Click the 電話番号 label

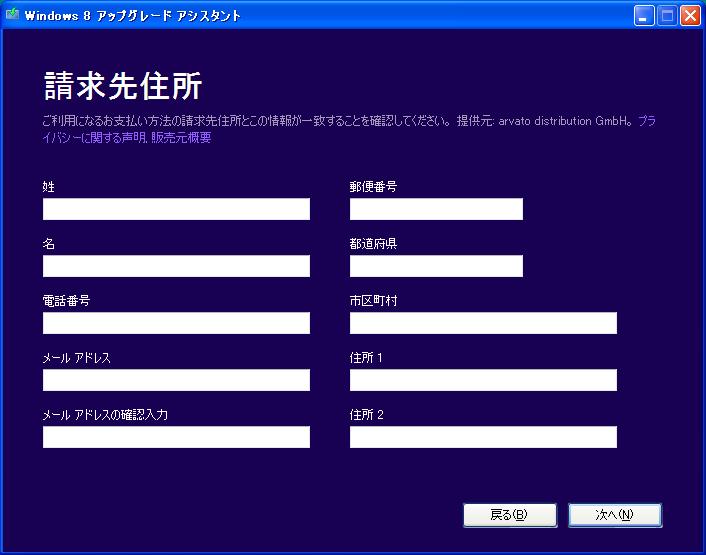tap(66, 301)
